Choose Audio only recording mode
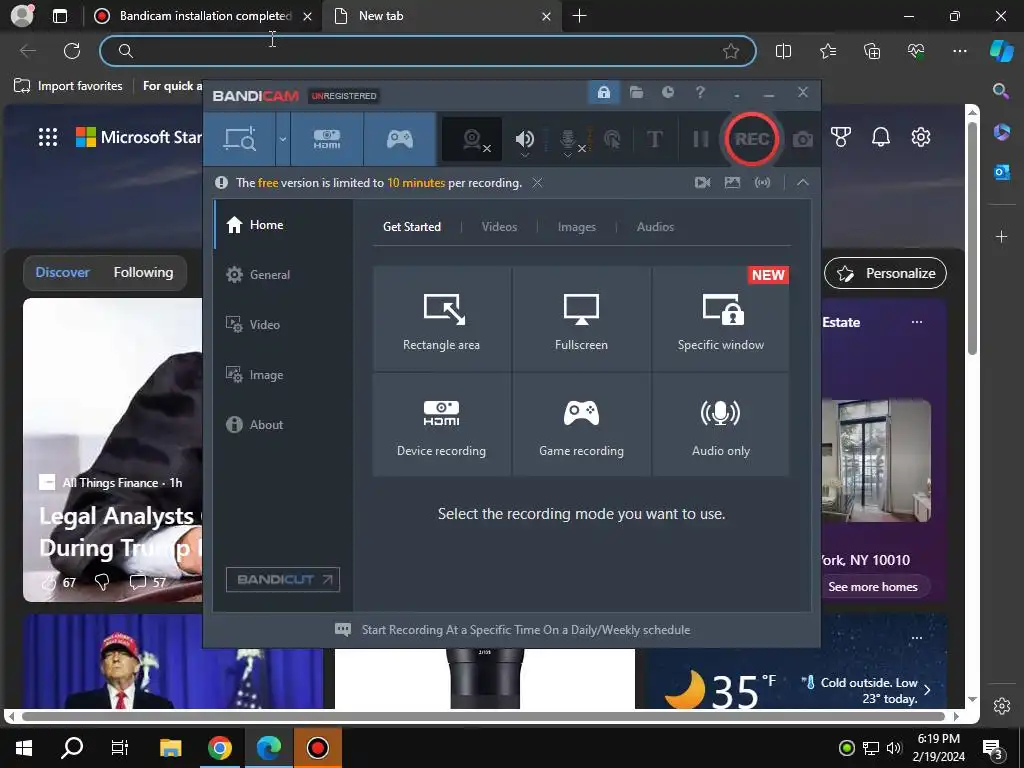The width and height of the screenshot is (1024, 768). pos(720,424)
